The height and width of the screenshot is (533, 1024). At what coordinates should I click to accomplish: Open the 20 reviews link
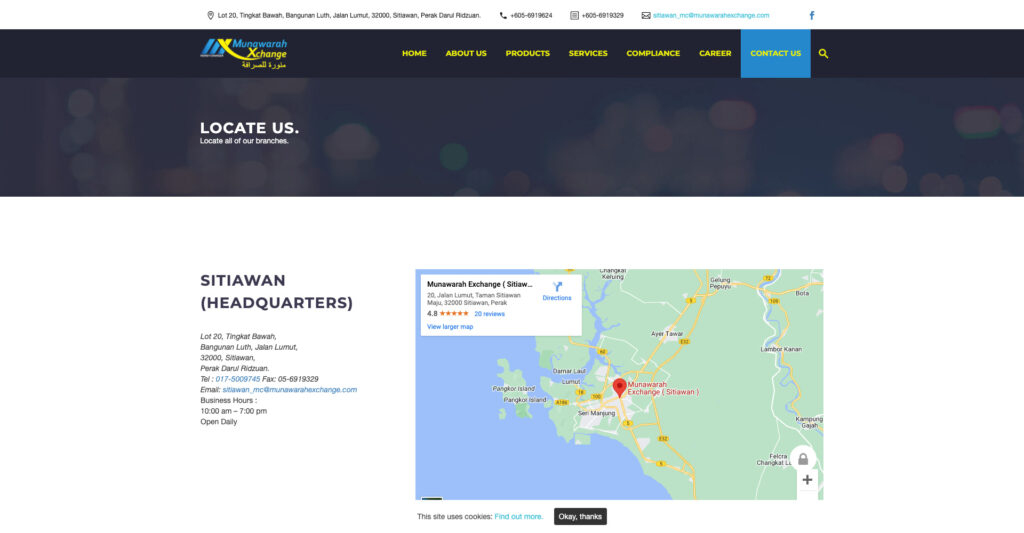489,314
